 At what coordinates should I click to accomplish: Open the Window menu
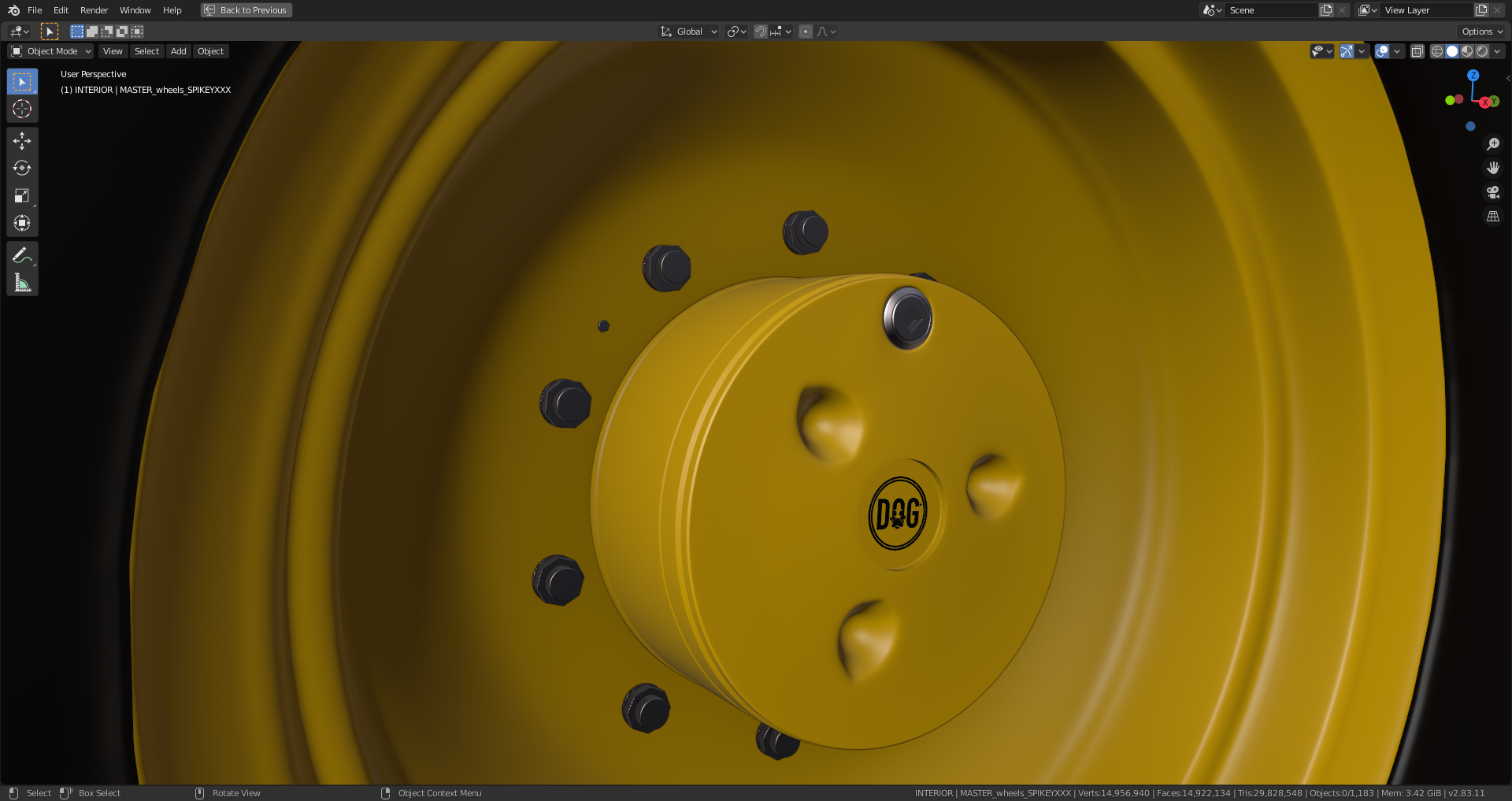click(x=135, y=10)
